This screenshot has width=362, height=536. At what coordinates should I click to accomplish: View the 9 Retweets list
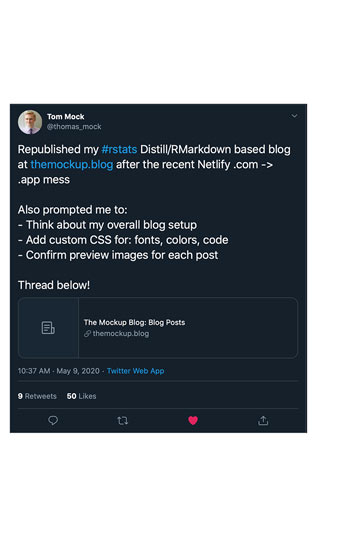(37, 396)
